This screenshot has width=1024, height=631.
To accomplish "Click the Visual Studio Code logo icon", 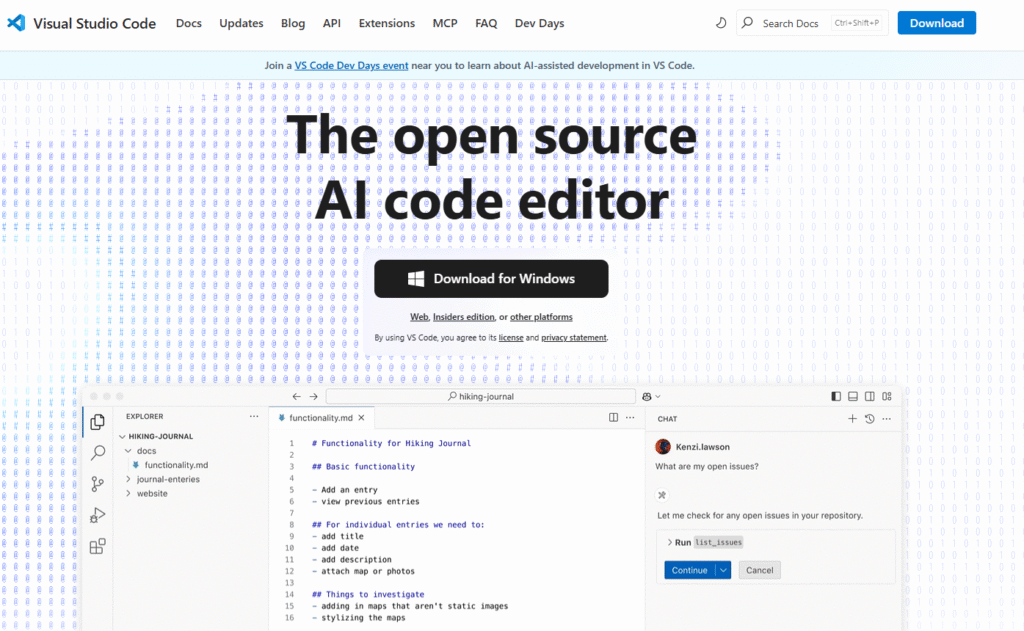I will [16, 23].
